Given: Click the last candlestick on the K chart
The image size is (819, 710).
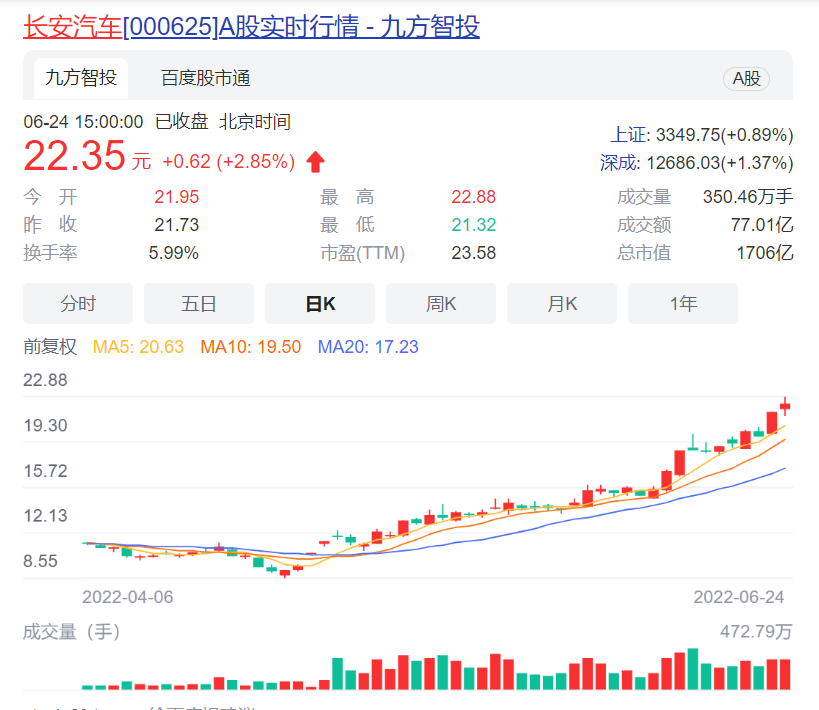Looking at the screenshot, I should 785,406.
